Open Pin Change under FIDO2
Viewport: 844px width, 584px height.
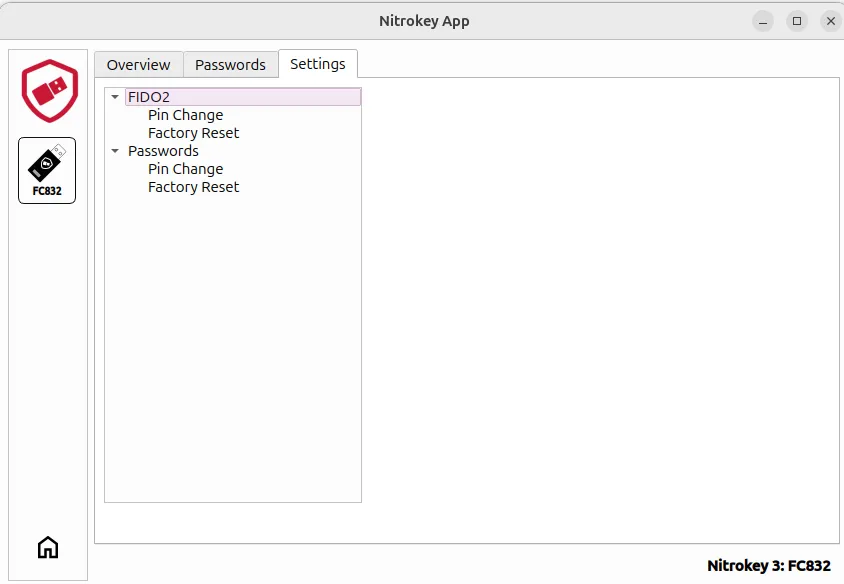[x=185, y=115]
